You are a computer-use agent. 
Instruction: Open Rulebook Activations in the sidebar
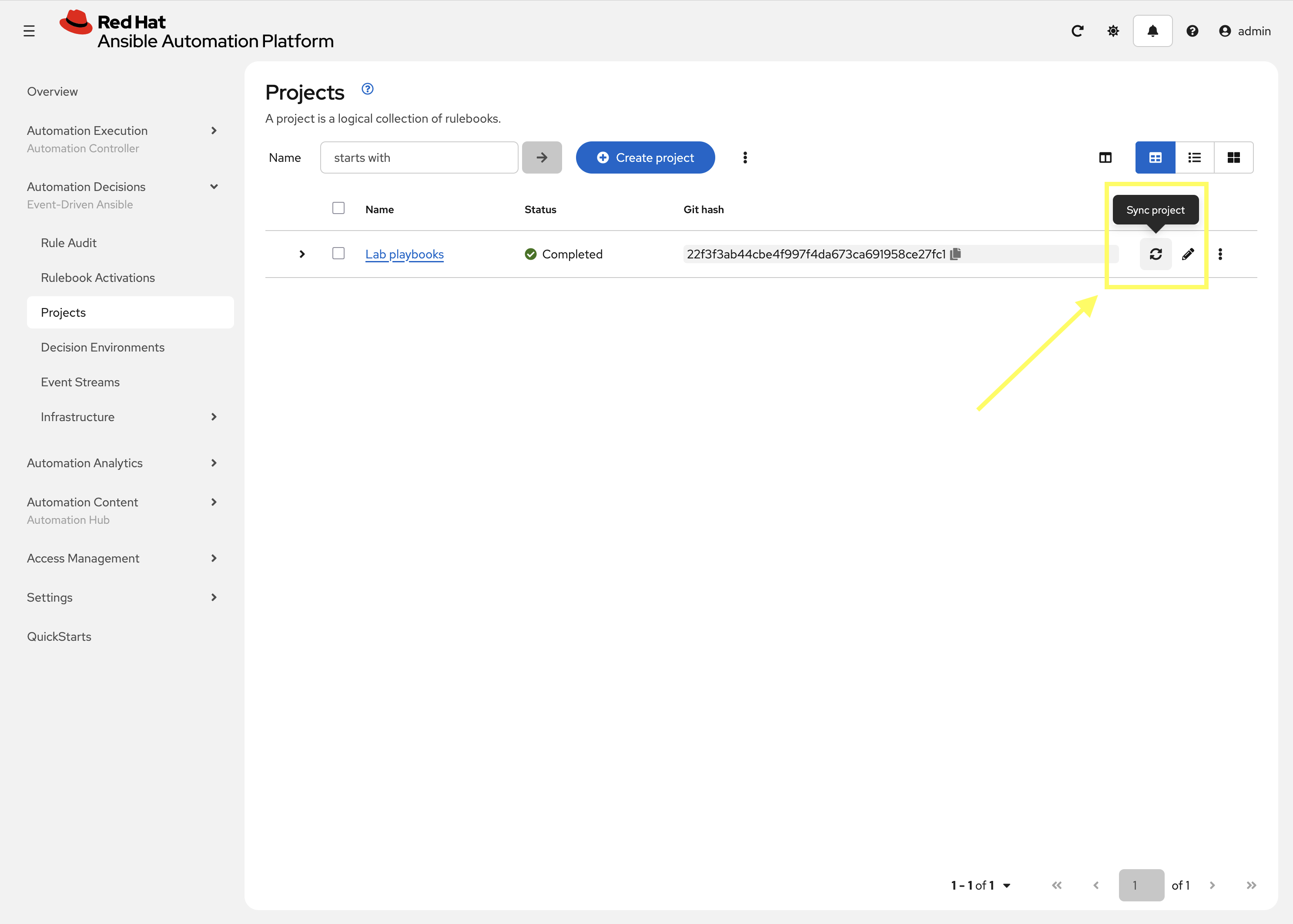(x=98, y=278)
